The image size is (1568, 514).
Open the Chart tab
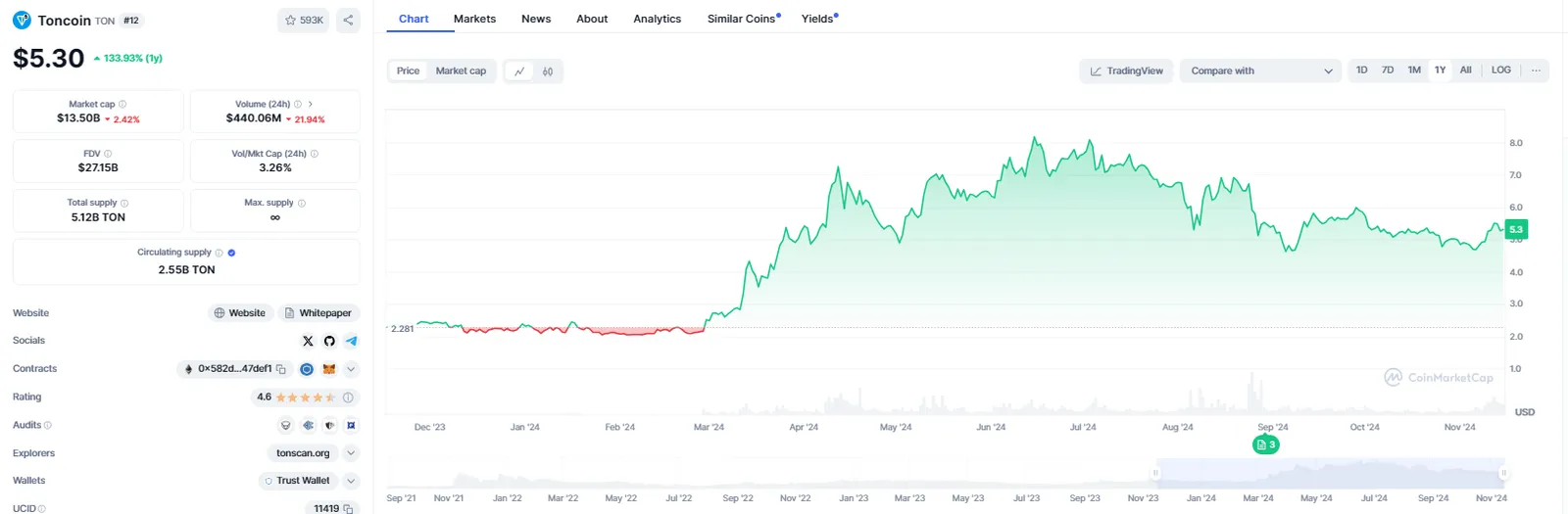(x=414, y=19)
